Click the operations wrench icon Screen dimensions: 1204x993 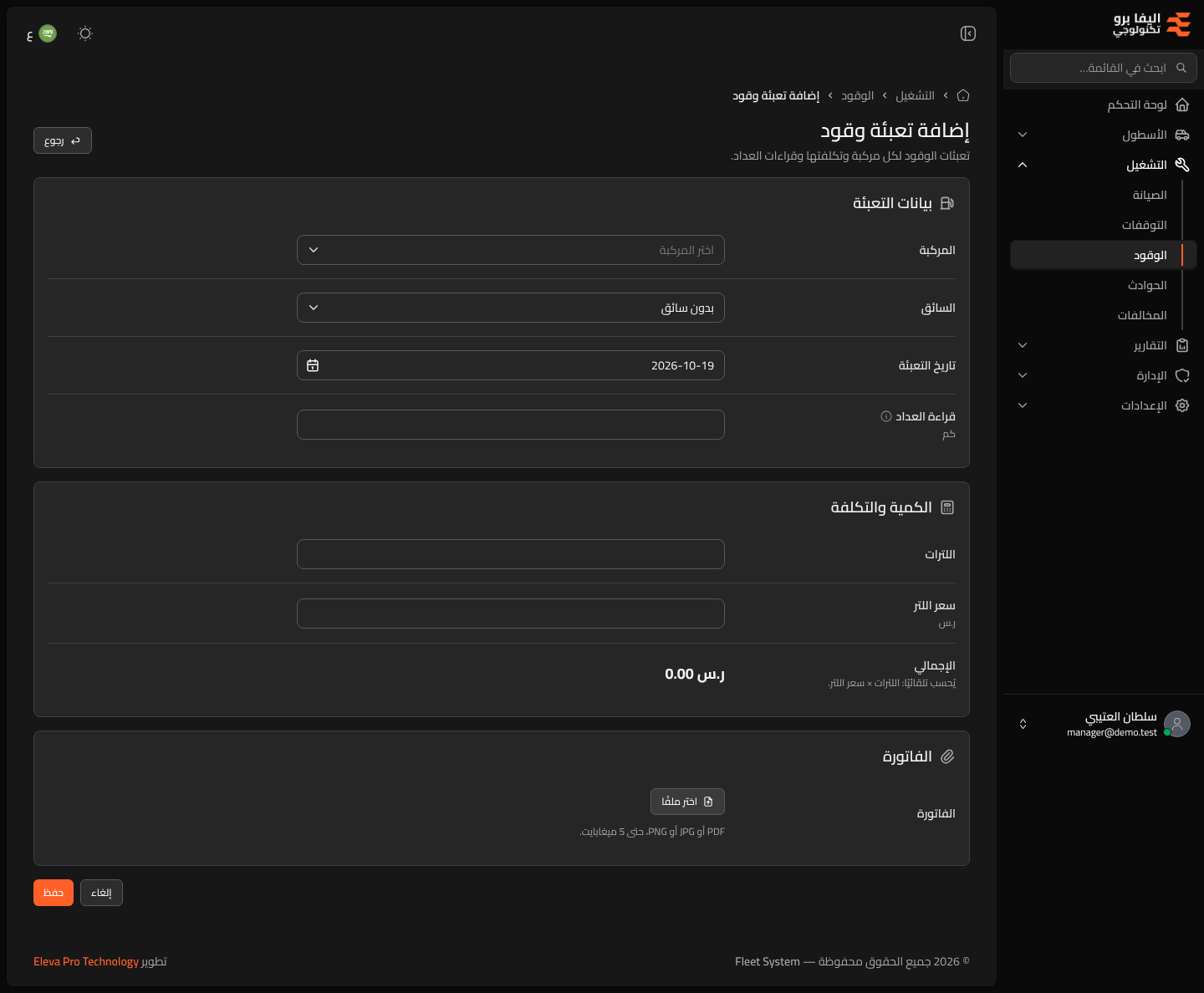coord(1182,165)
